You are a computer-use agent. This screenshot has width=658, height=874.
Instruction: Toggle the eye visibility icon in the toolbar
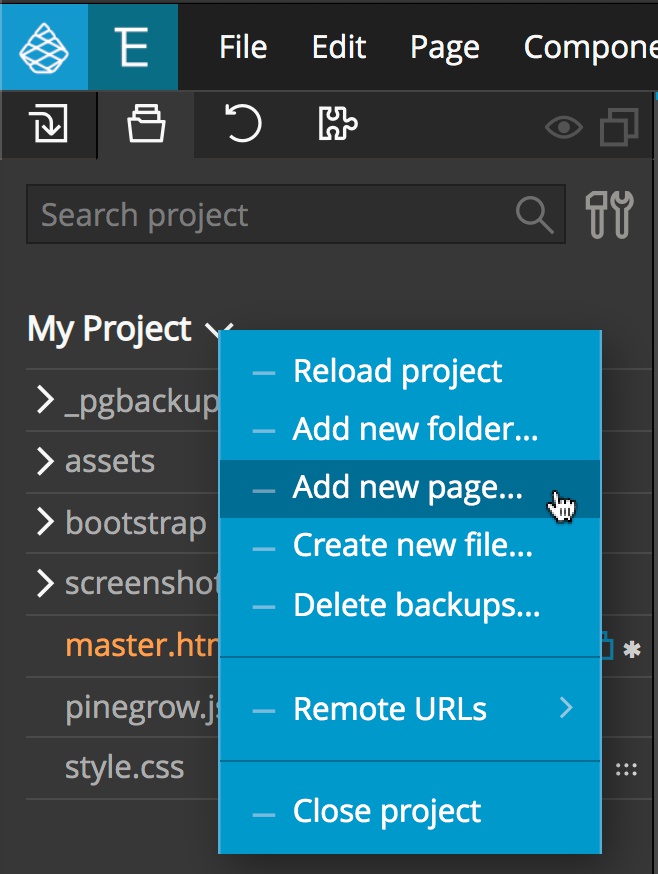click(564, 127)
